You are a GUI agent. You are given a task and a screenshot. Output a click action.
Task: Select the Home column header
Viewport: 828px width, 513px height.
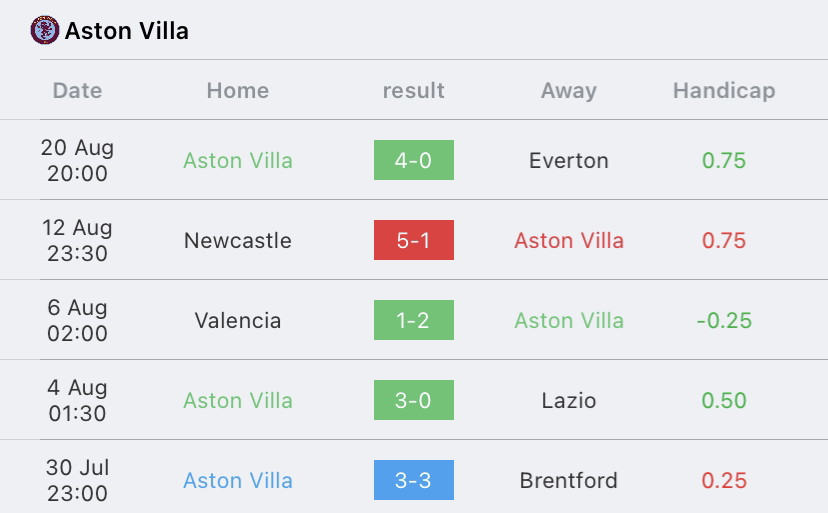[238, 90]
